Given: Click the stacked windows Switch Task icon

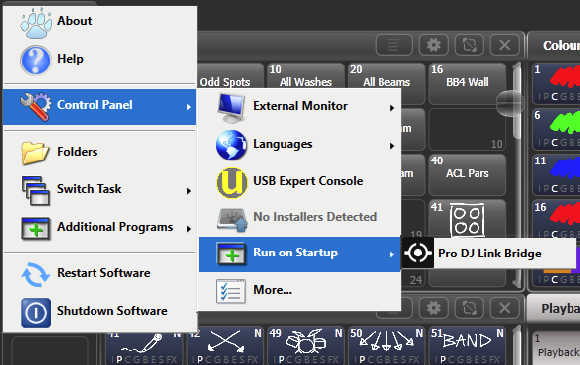Looking at the screenshot, I should (x=36, y=190).
